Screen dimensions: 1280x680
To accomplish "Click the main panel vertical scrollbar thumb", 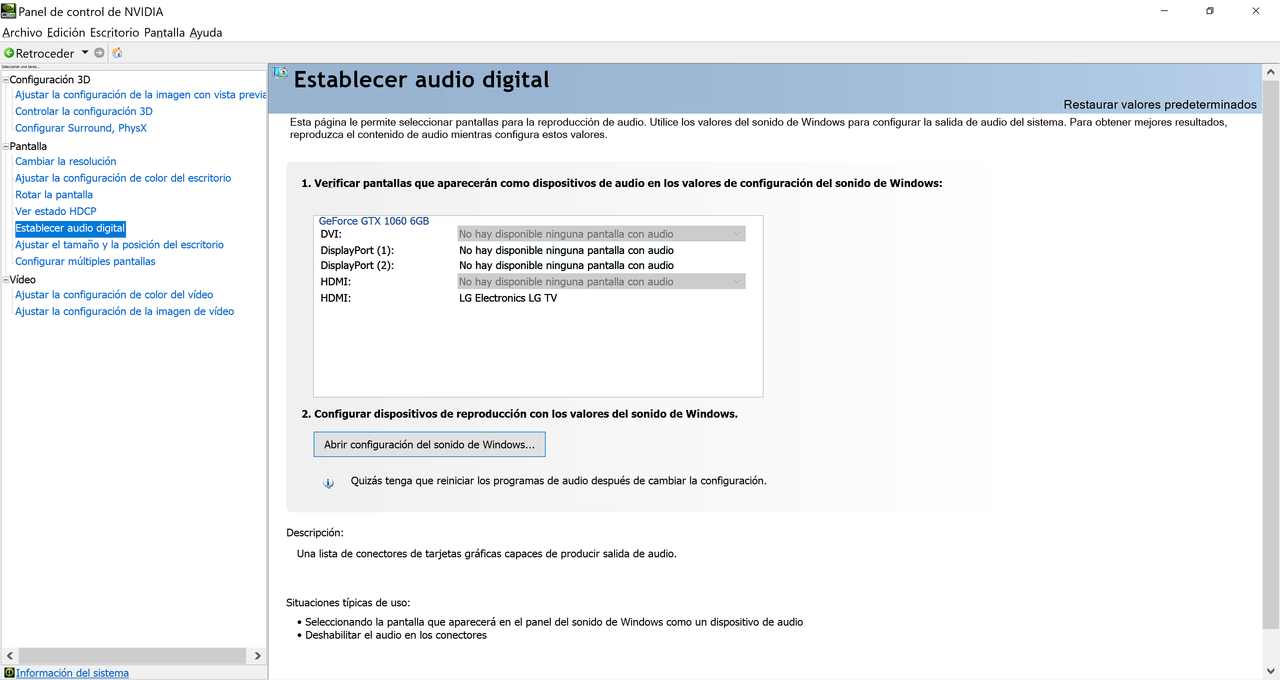I will point(1271,355).
